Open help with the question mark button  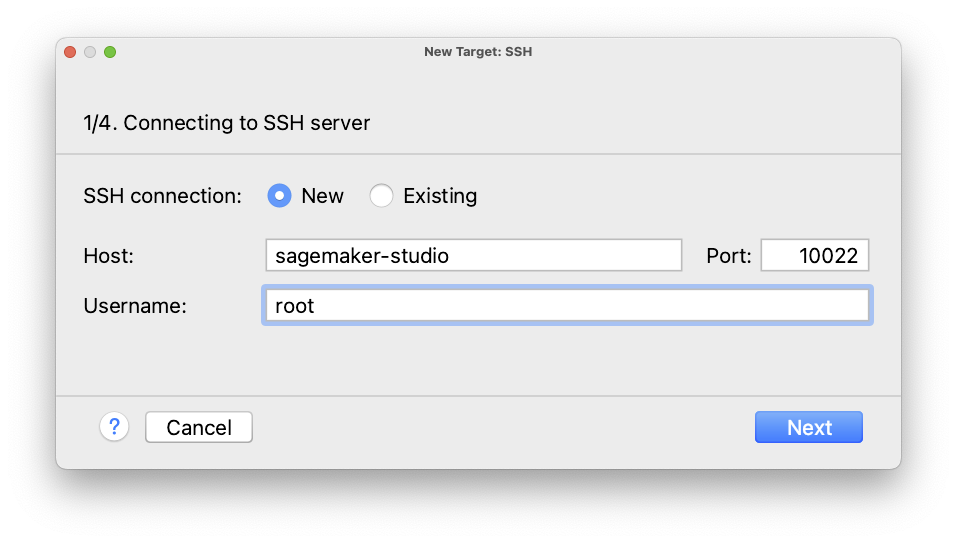pyautogui.click(x=114, y=426)
